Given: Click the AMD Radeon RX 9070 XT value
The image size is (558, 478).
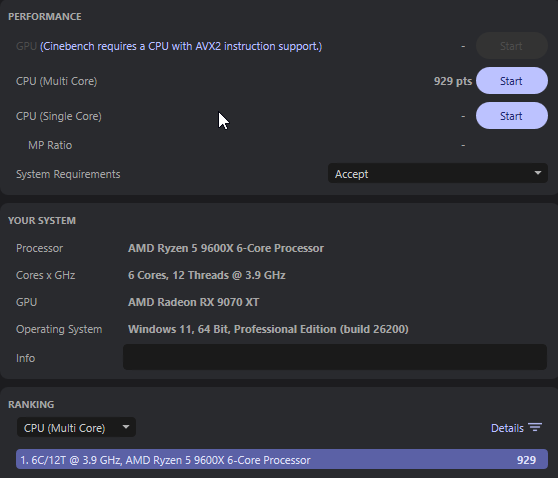Looking at the screenshot, I should pyautogui.click(x=193, y=302).
